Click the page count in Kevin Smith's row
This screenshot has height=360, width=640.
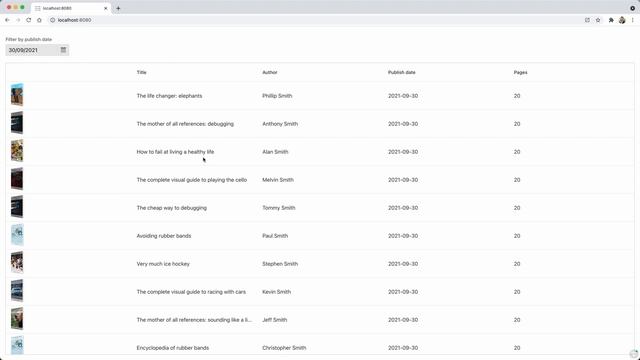coord(517,292)
